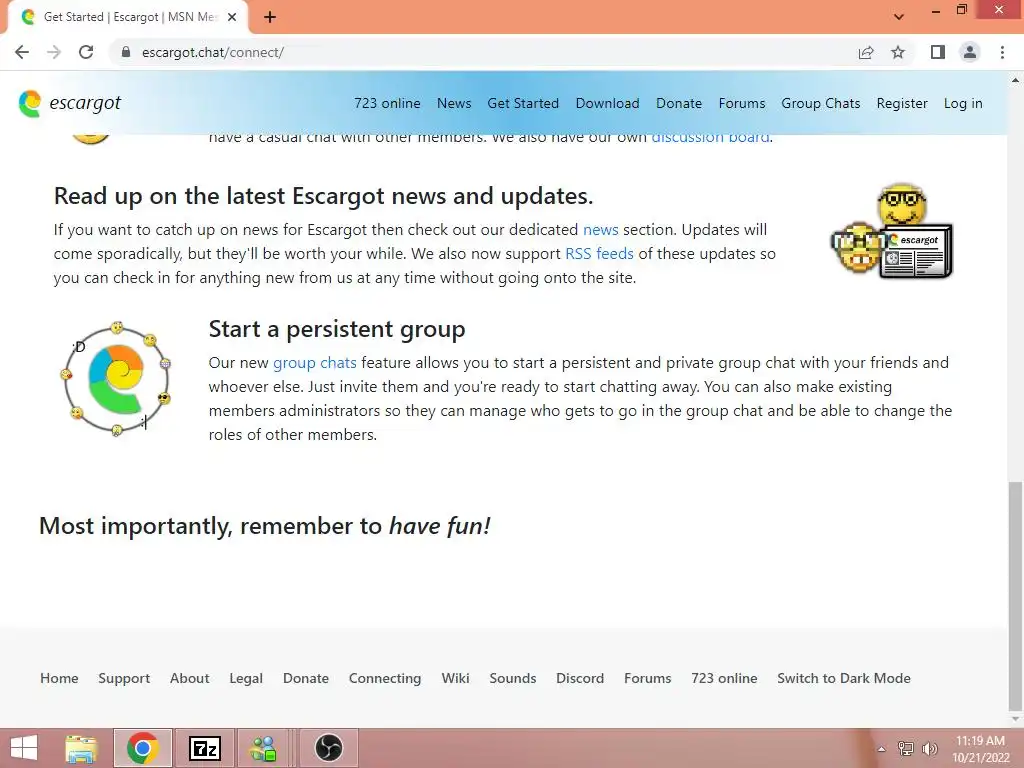Show hidden system tray icons
The height and width of the screenshot is (768, 1024).
(881, 749)
